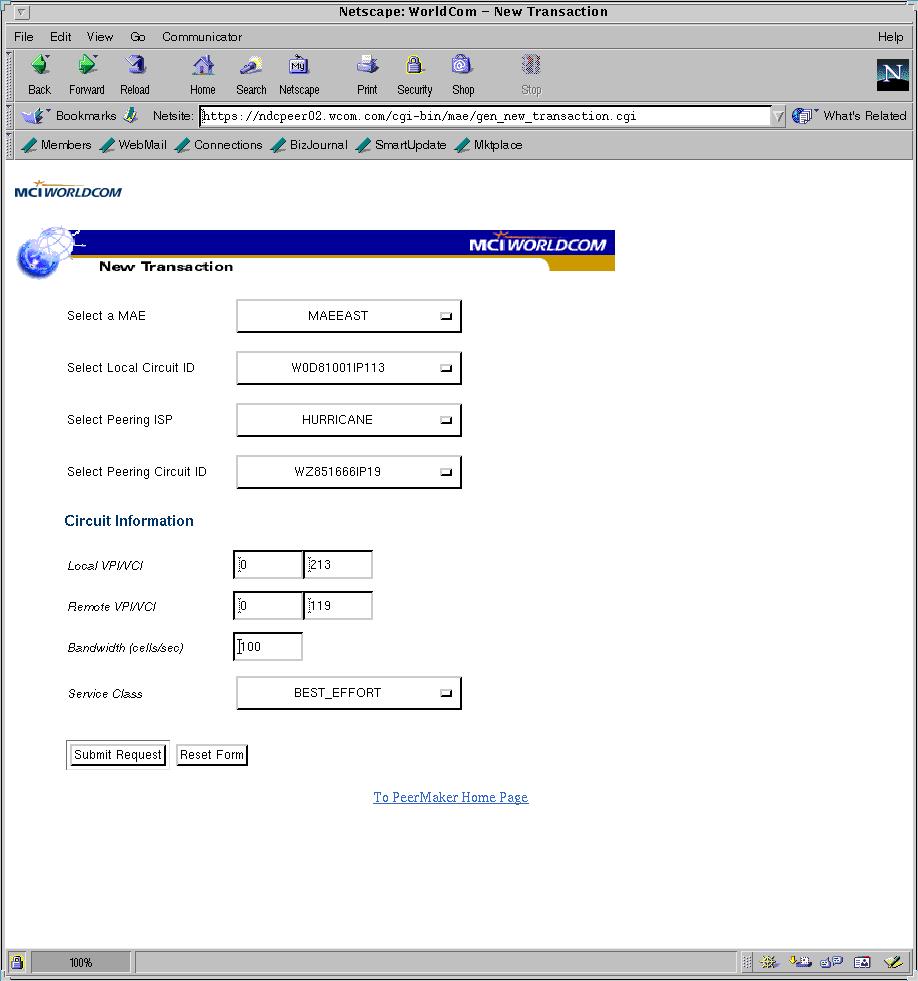This screenshot has width=918, height=981.
Task: Open the Edit menu
Action: coord(61,37)
